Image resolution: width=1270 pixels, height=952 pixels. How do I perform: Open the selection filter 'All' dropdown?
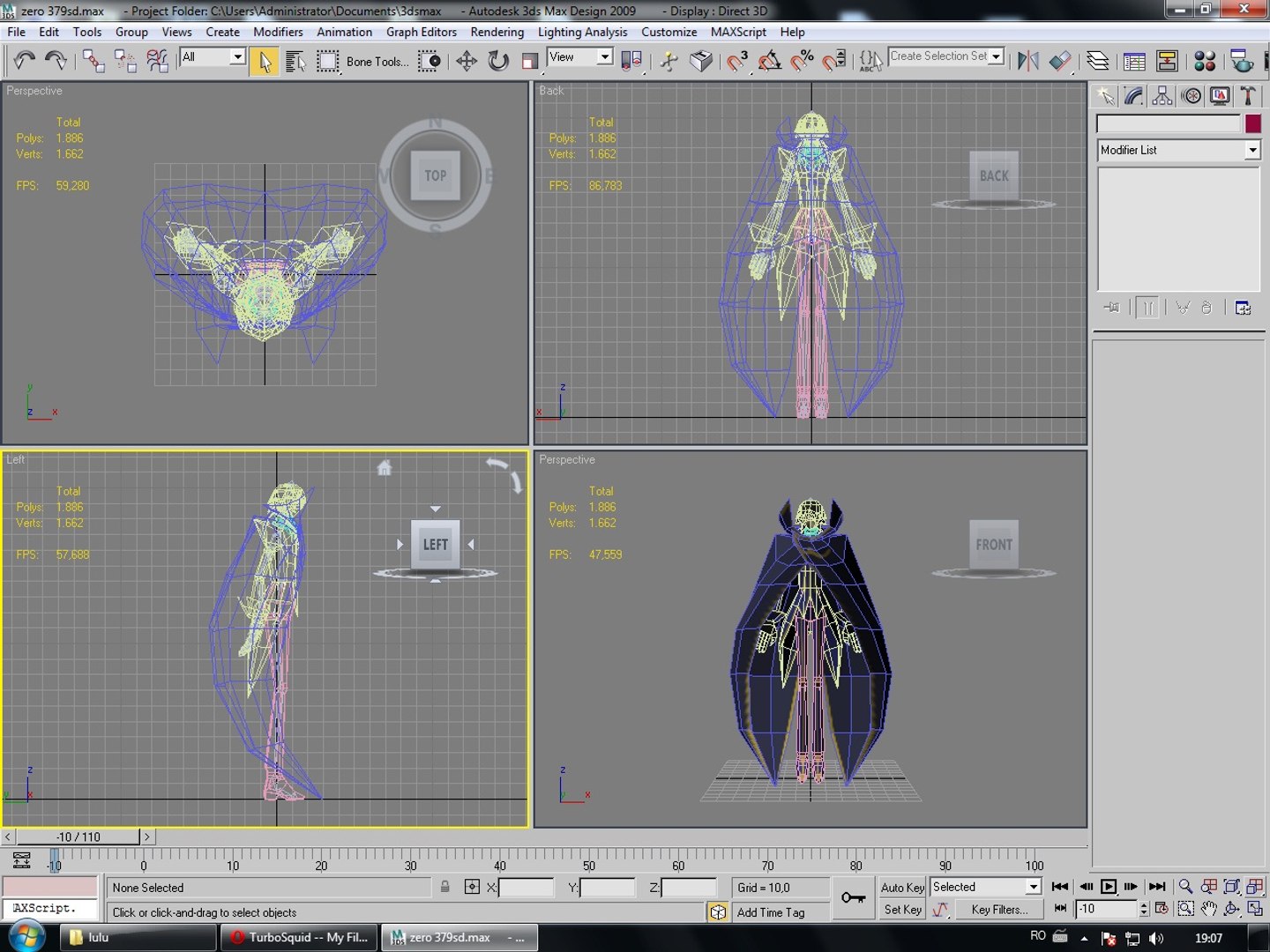237,56
